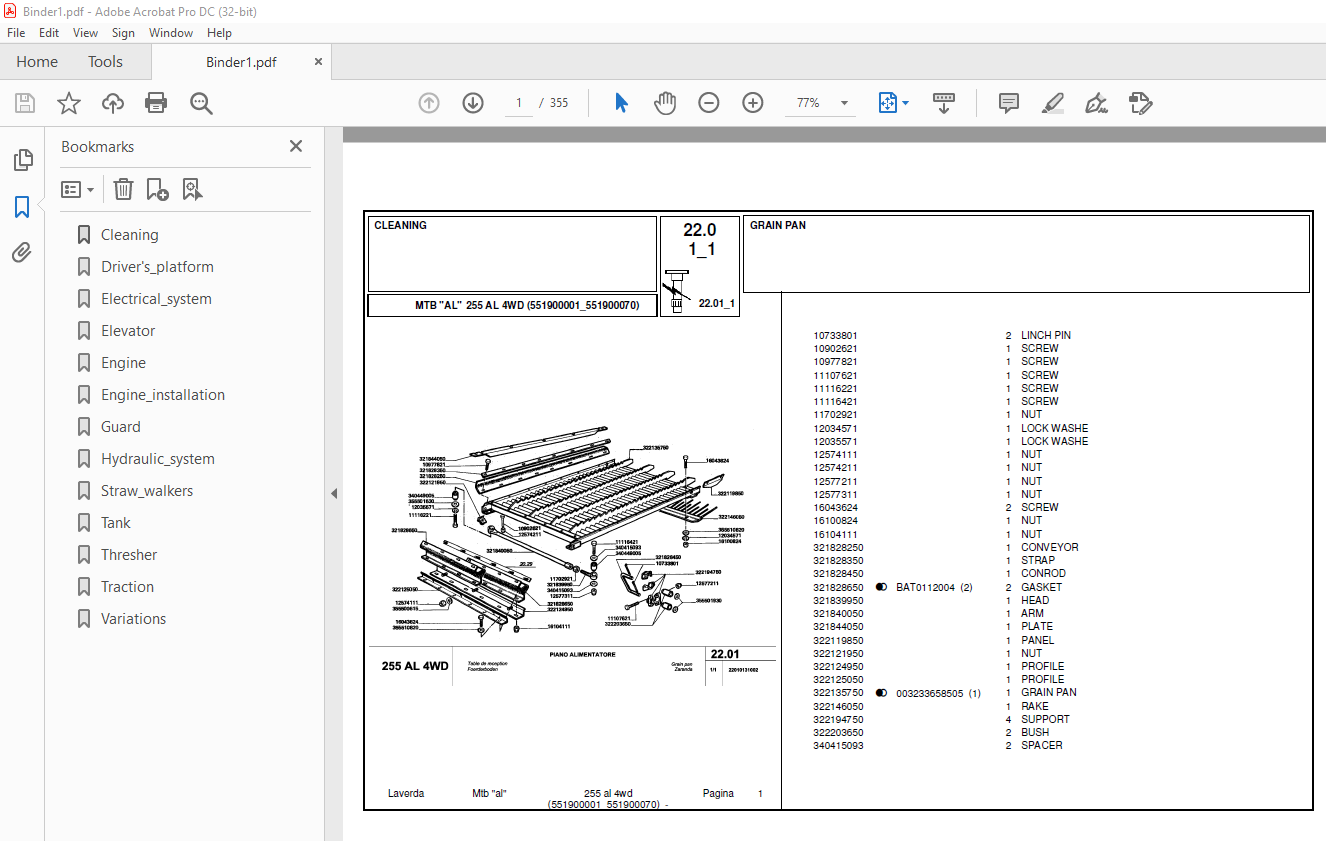Open the Find text magnifier icon

pos(201,103)
